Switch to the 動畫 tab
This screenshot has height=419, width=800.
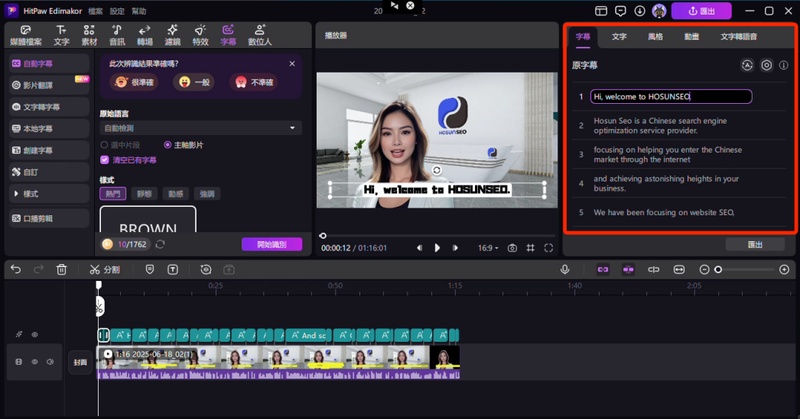(692, 36)
